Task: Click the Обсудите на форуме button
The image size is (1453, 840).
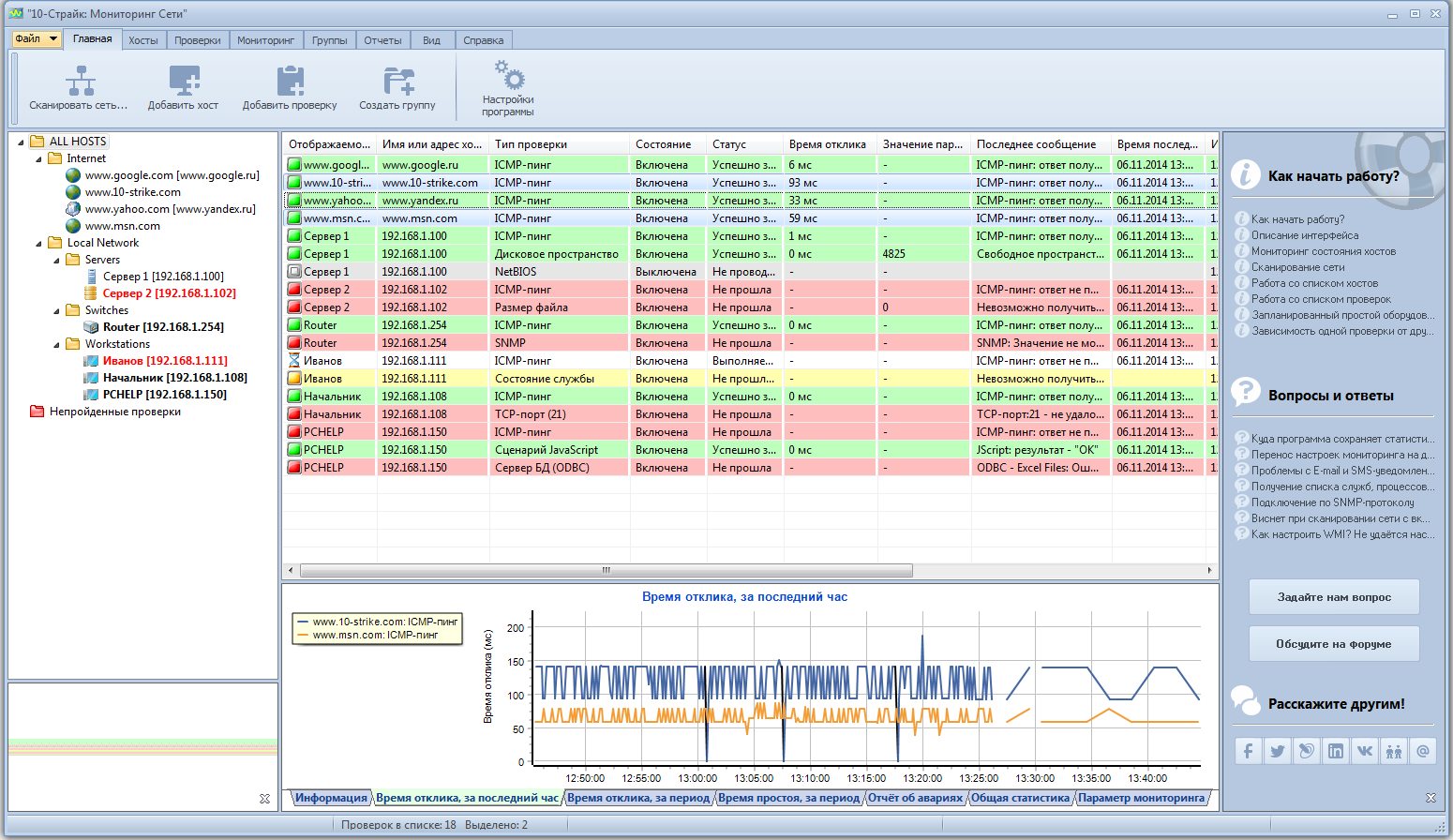Action: [1333, 644]
